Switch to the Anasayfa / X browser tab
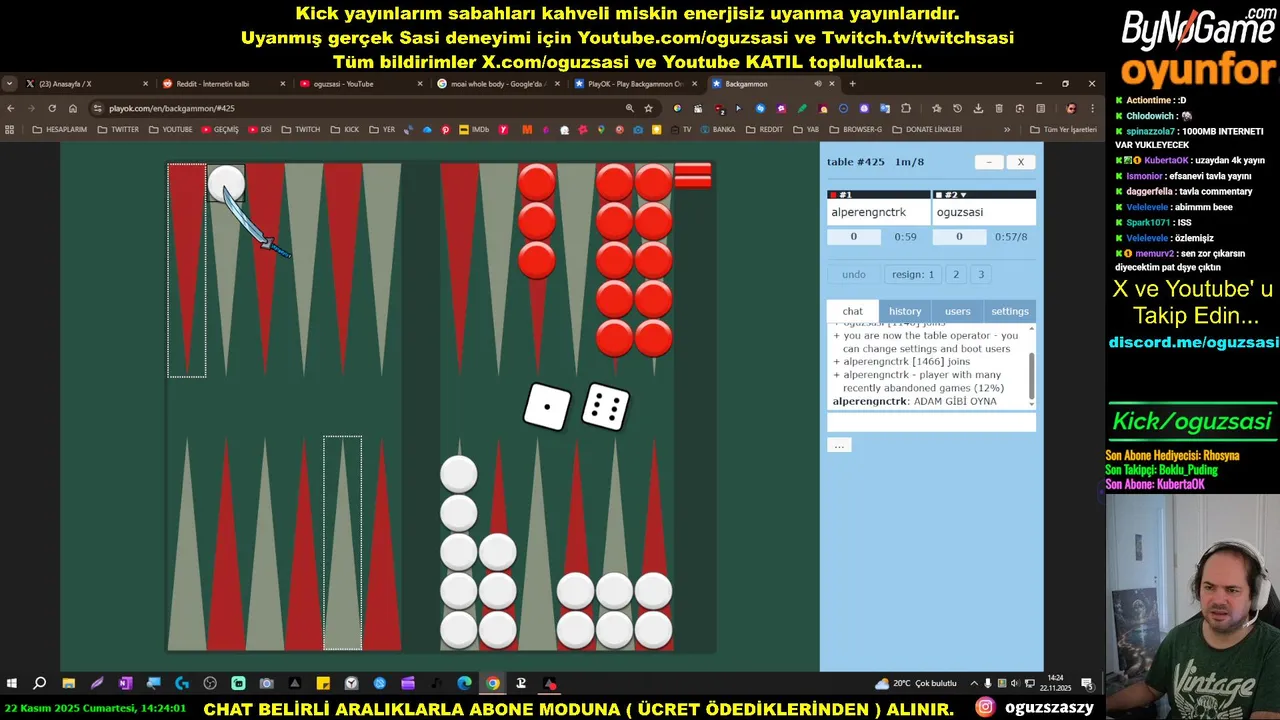 point(87,84)
